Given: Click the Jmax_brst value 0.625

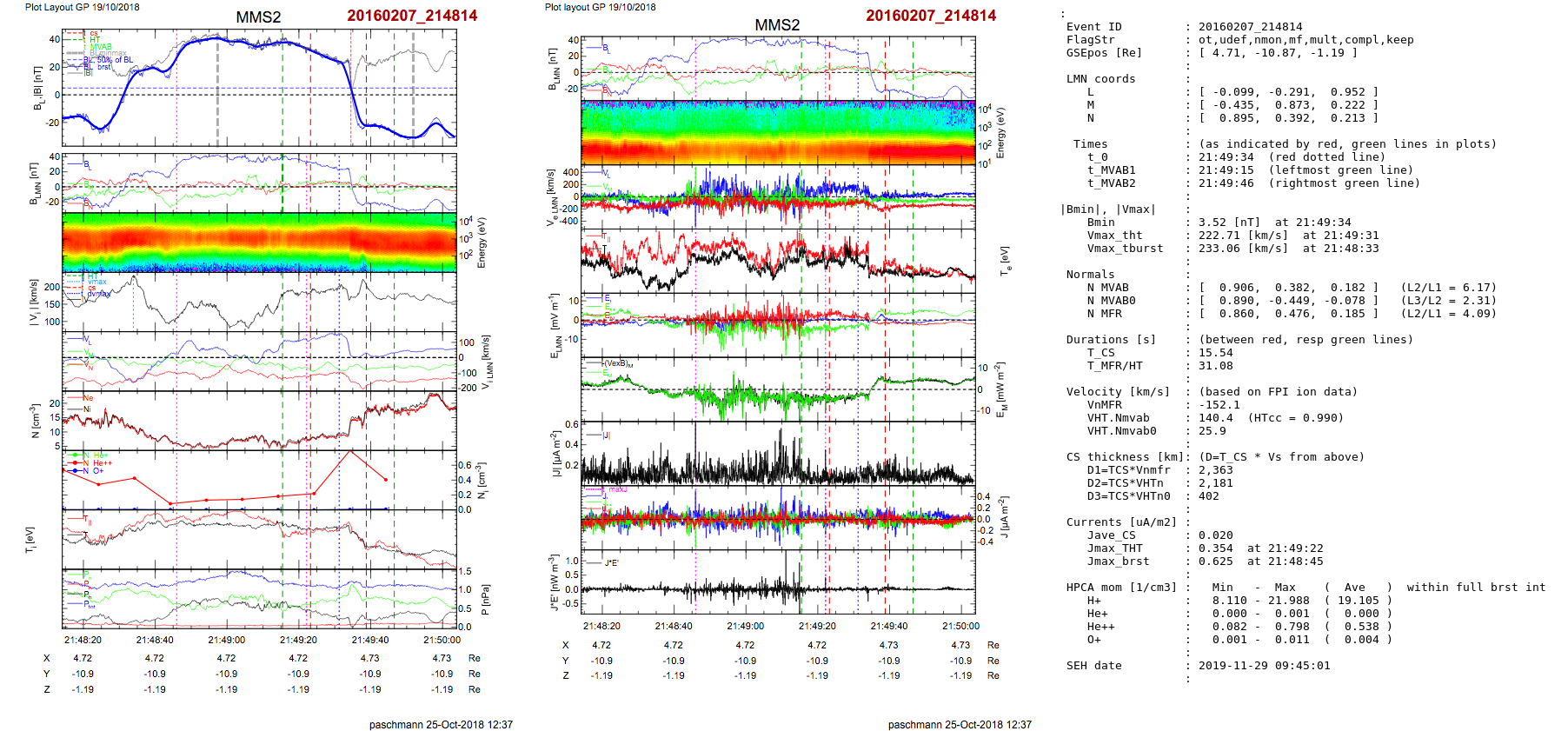Looking at the screenshot, I should pos(1215,562).
